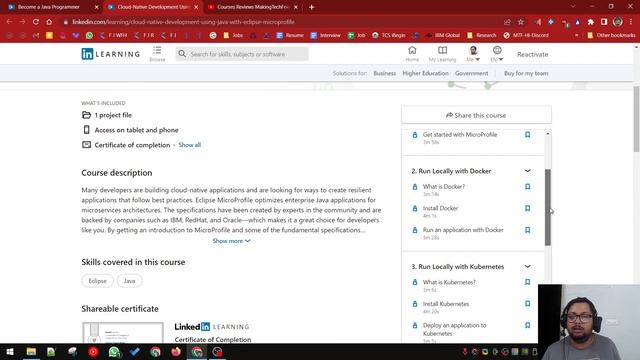Open 'Buy for my team'
Image resolution: width=640 pixels, height=360 pixels.
click(526, 73)
